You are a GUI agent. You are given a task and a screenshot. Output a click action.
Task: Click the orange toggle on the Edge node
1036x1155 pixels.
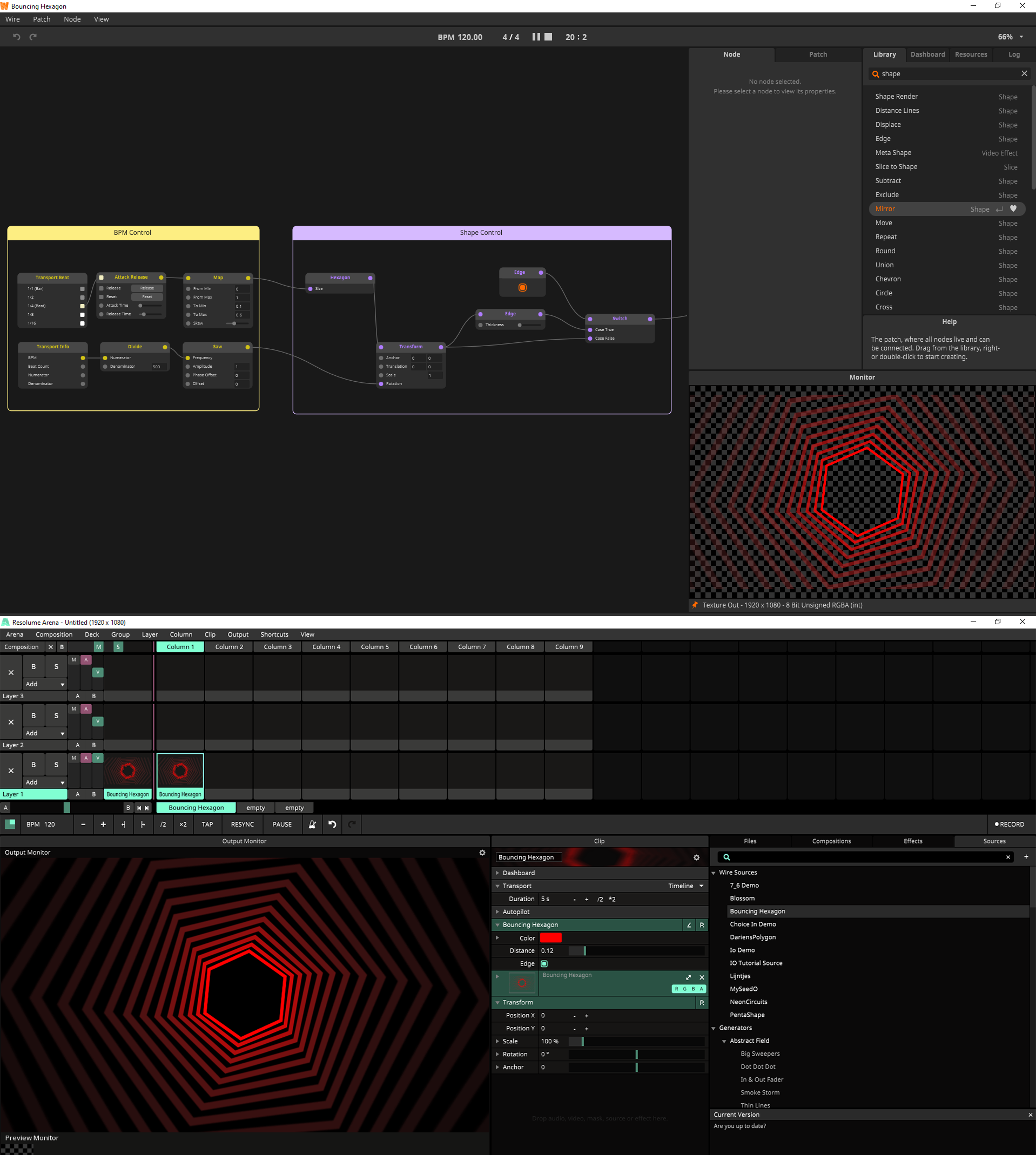[x=522, y=287]
